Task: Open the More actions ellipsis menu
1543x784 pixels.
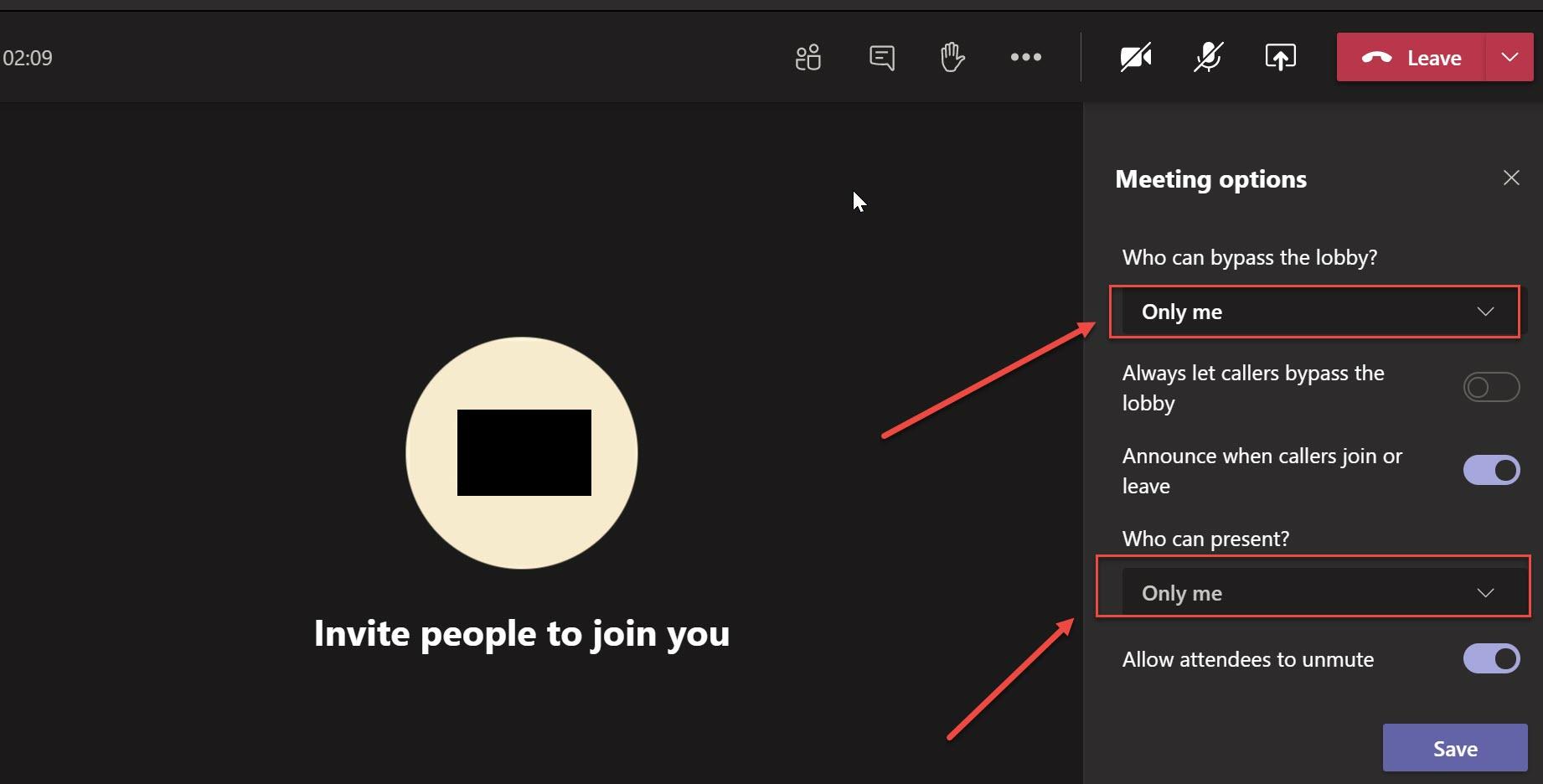Action: pos(1026,57)
